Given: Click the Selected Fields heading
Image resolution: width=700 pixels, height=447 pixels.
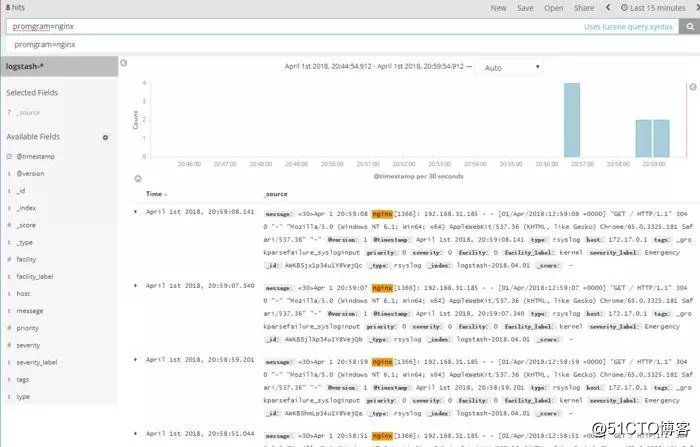Looking at the screenshot, I should tap(32, 93).
